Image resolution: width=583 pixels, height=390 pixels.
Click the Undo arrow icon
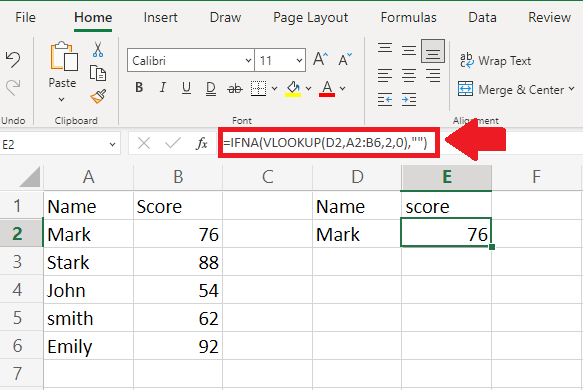(x=13, y=60)
